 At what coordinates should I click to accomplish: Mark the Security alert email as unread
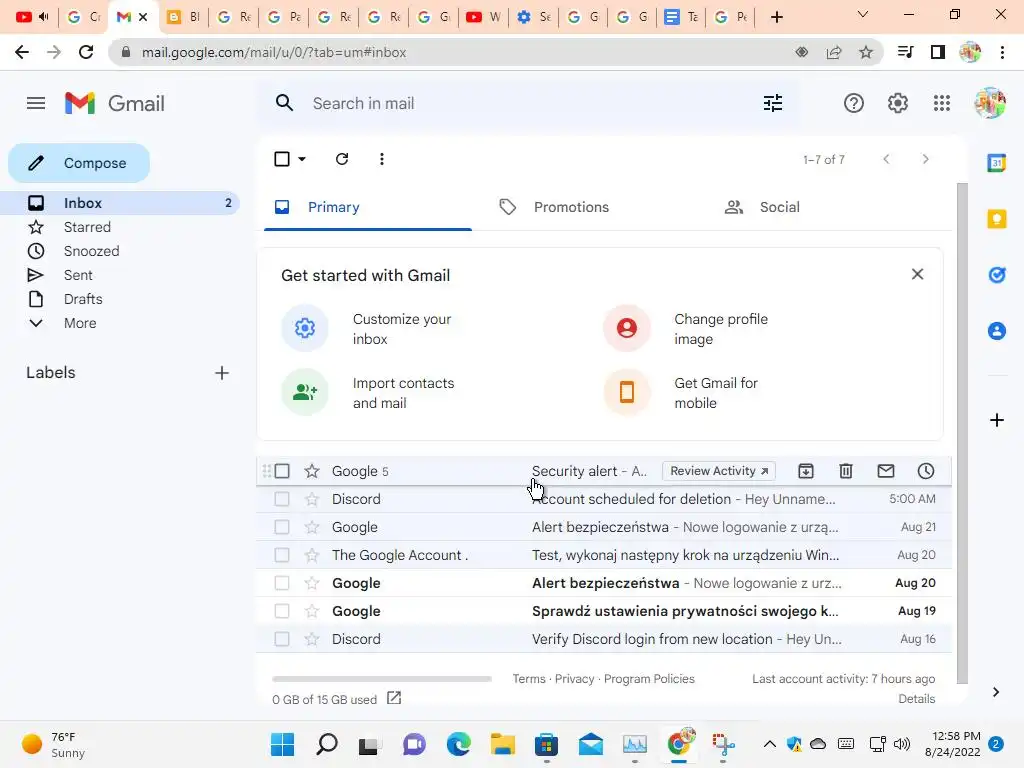[886, 471]
